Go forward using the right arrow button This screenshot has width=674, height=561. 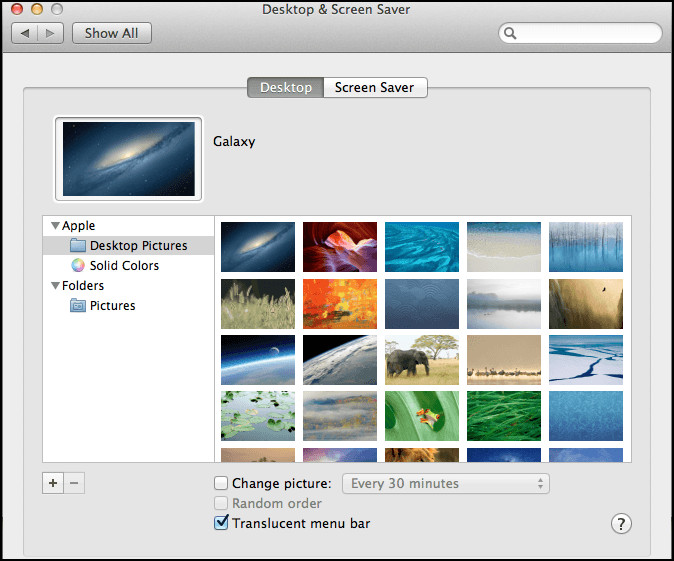coord(50,33)
